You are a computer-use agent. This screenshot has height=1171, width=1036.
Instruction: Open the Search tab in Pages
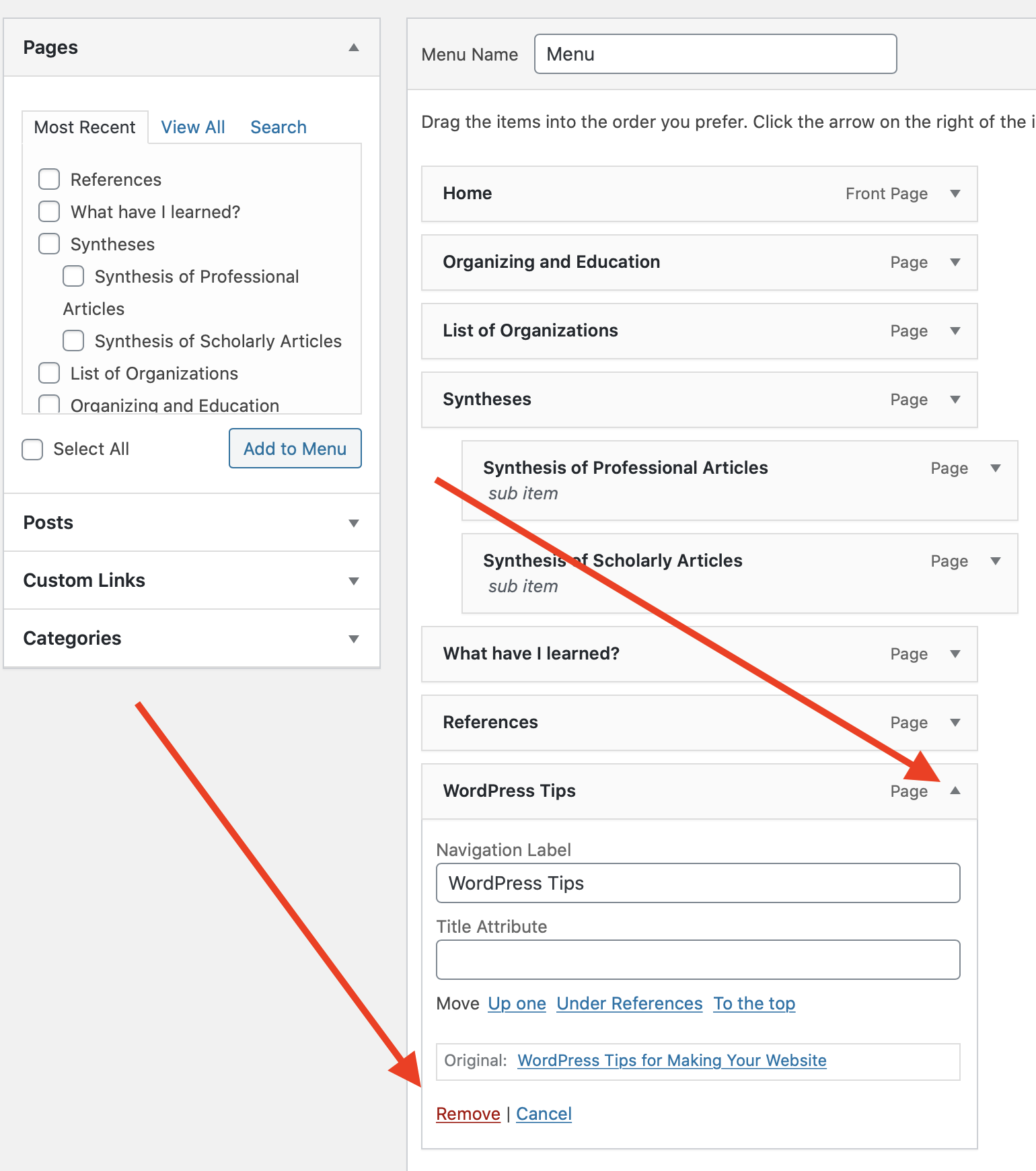[x=279, y=127]
